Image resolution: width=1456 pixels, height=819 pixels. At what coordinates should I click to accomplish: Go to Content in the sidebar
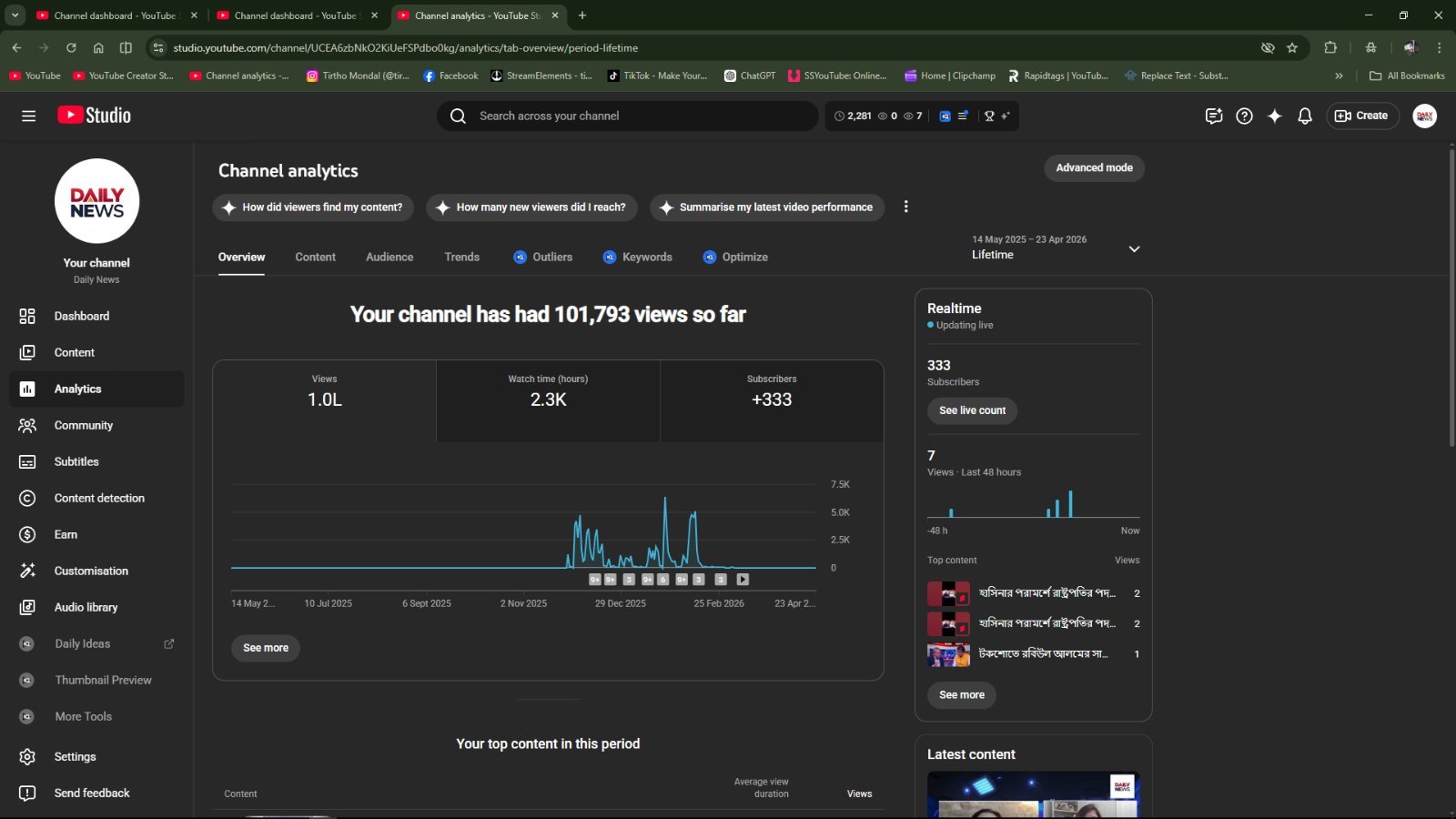(96, 352)
